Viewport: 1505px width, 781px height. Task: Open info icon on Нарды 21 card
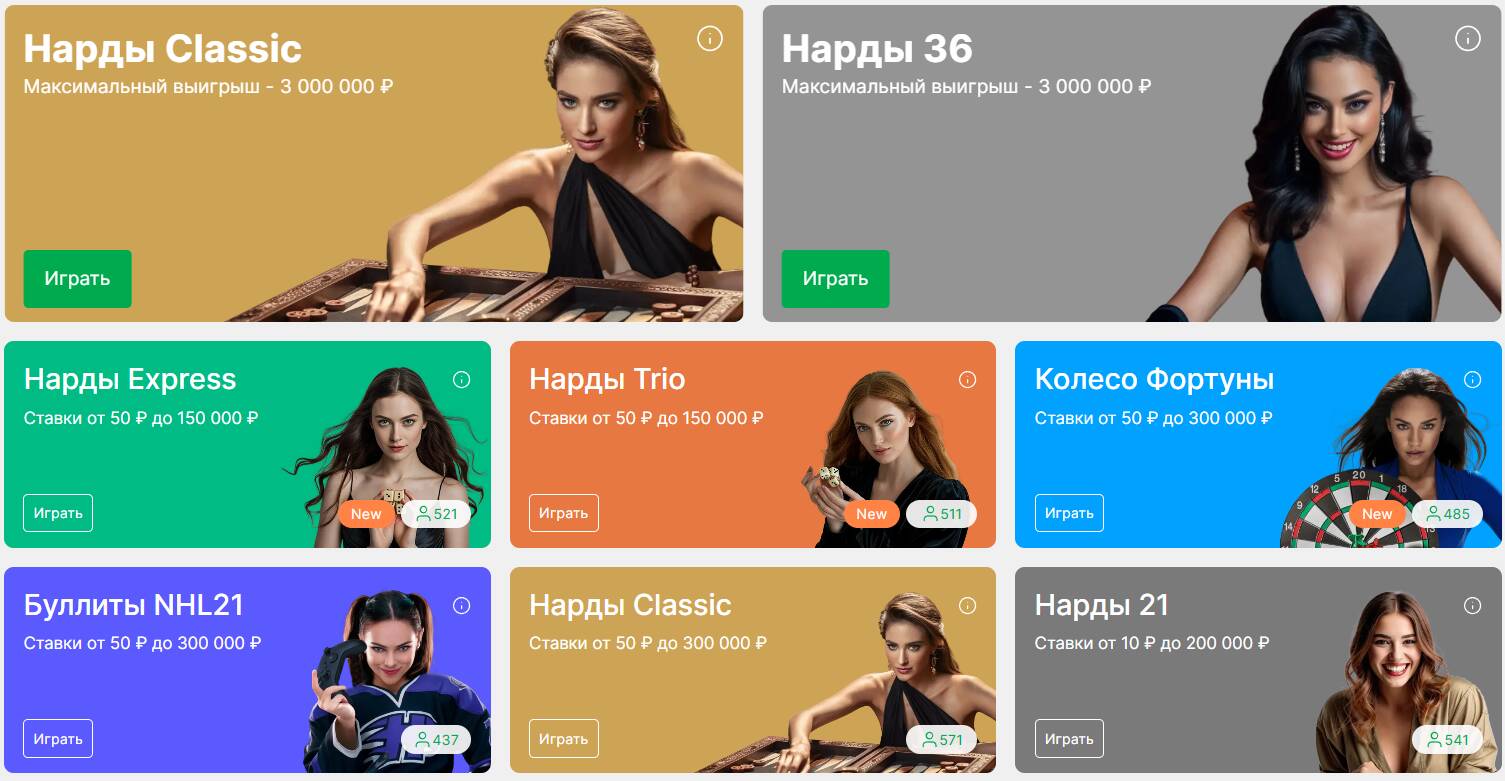point(1472,606)
